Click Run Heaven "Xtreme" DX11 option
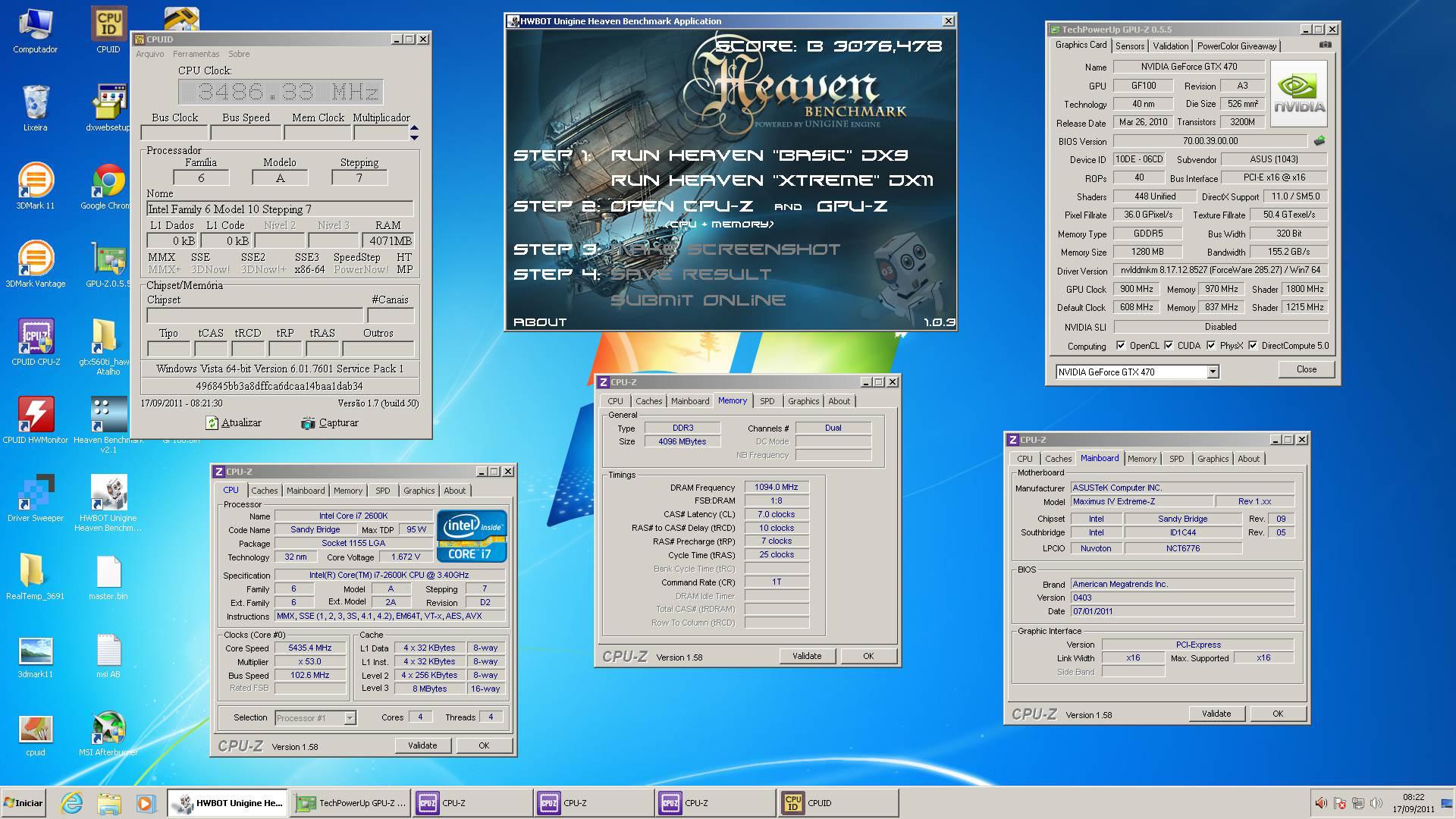The height and width of the screenshot is (819, 1456). (x=772, y=180)
